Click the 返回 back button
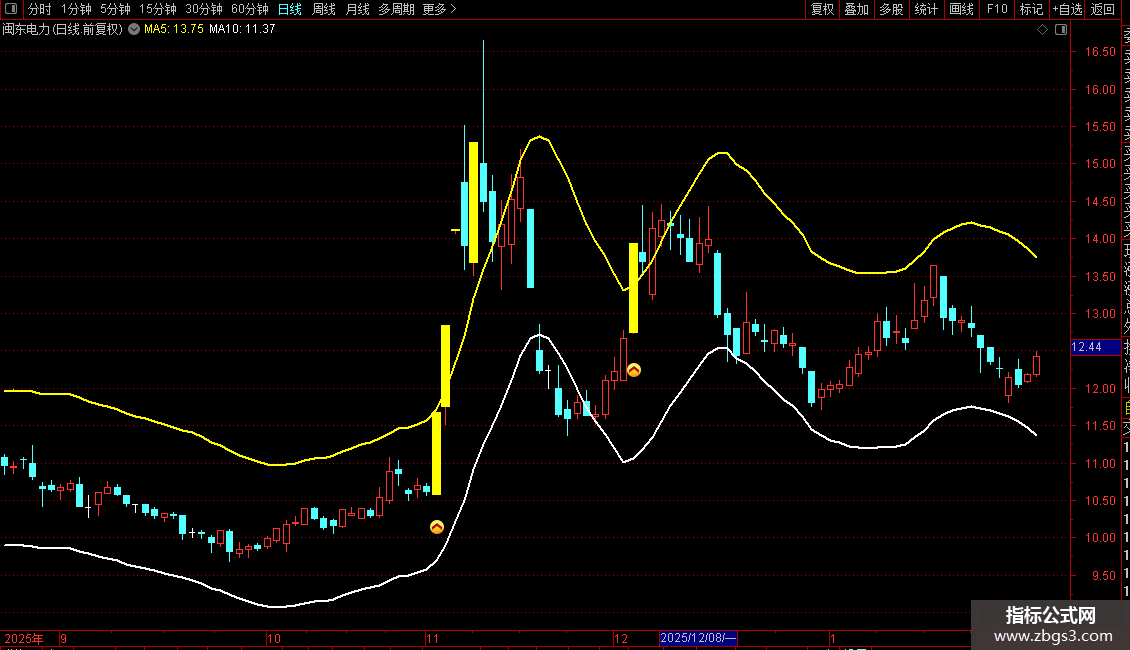1130x650 pixels. [x=1103, y=9]
